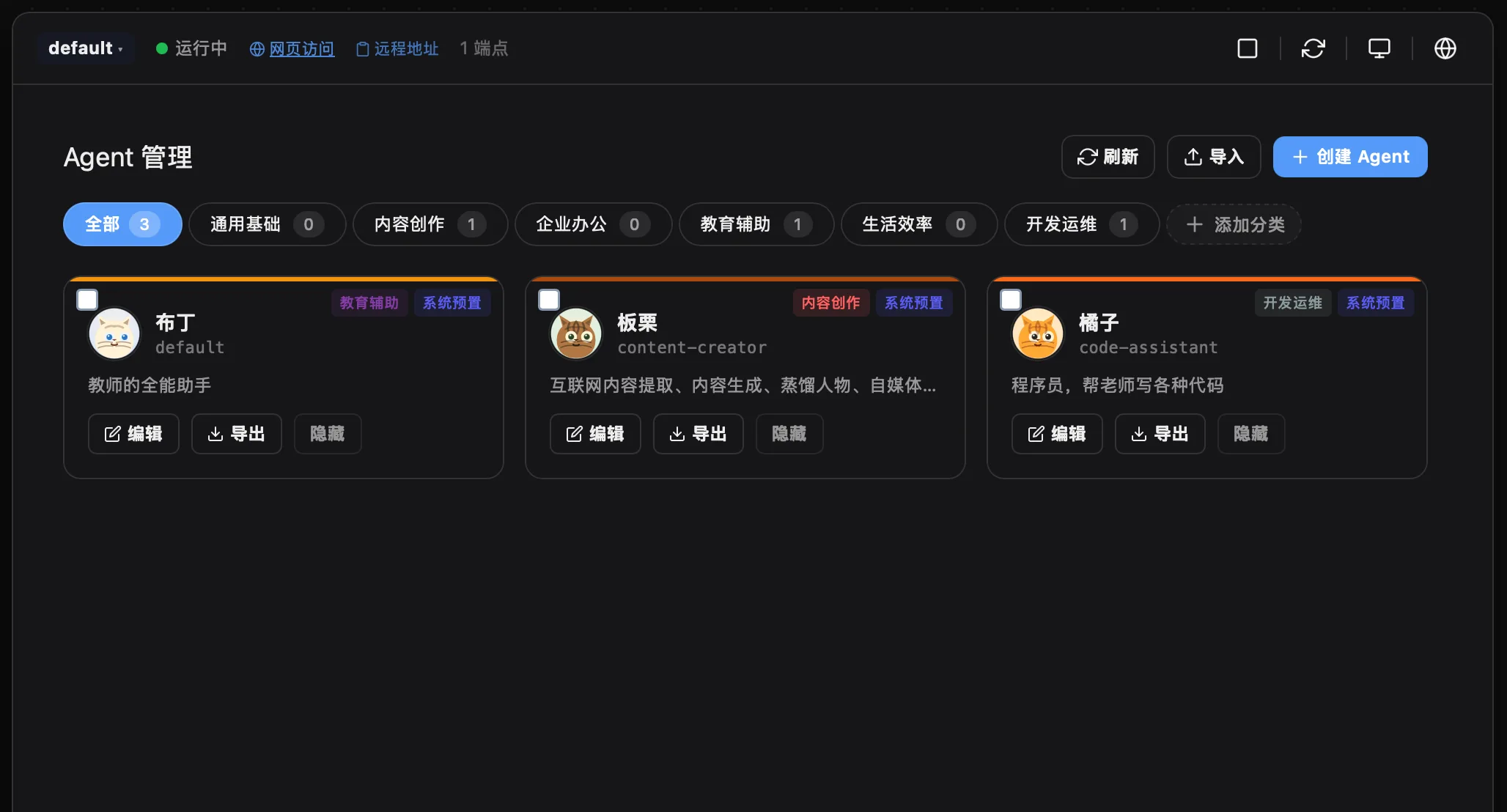Click the content-creator identifier text

click(692, 347)
